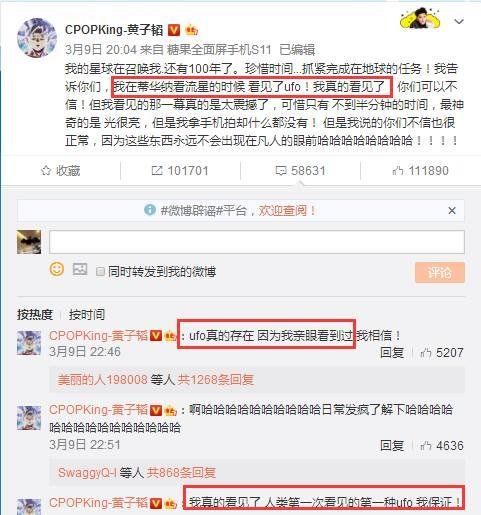Click the yellow cartoon avatar badge at top right
This screenshot has width=481, height=515.
(419, 18)
